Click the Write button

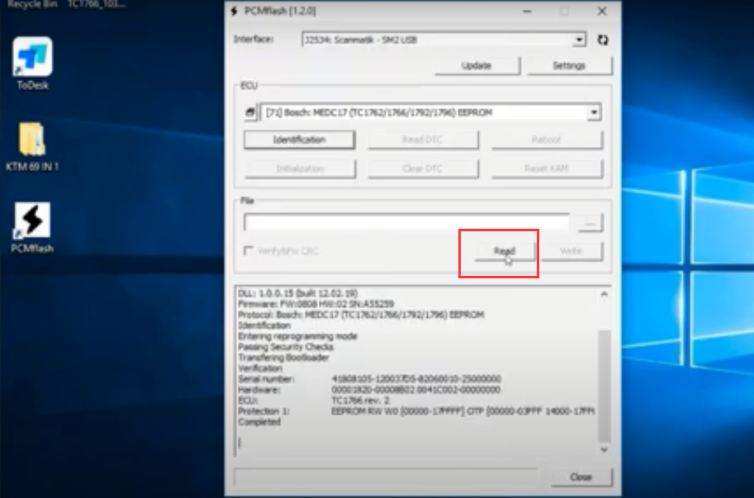[x=572, y=251]
